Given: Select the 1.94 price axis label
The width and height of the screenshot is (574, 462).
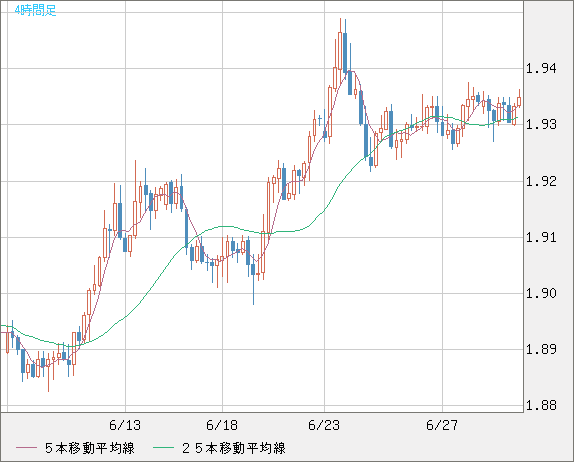Looking at the screenshot, I should (541, 68).
